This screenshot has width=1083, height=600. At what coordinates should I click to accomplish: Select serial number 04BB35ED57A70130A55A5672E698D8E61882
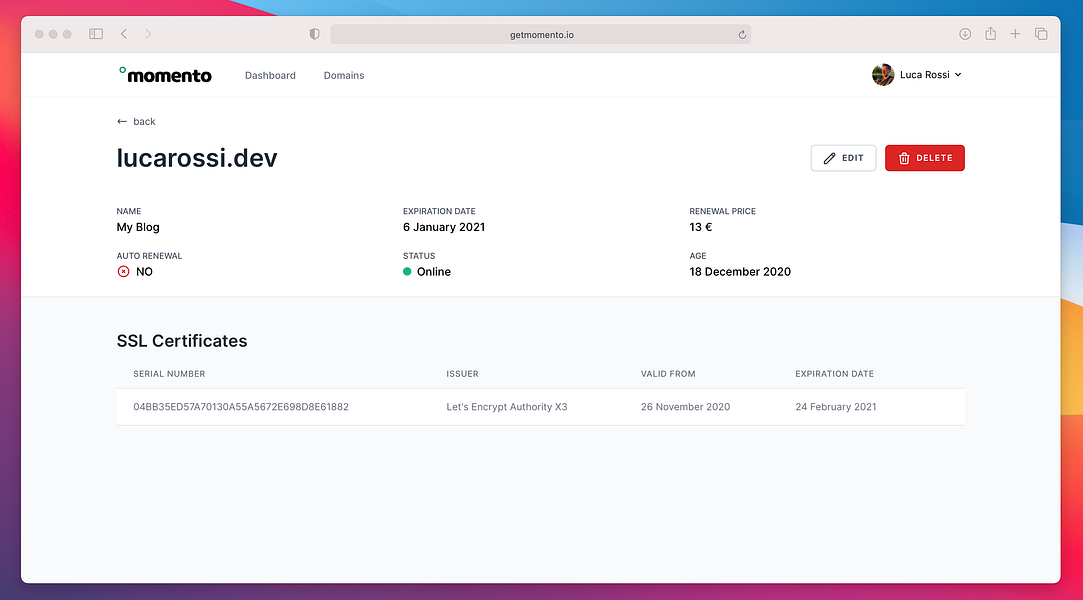coord(241,407)
